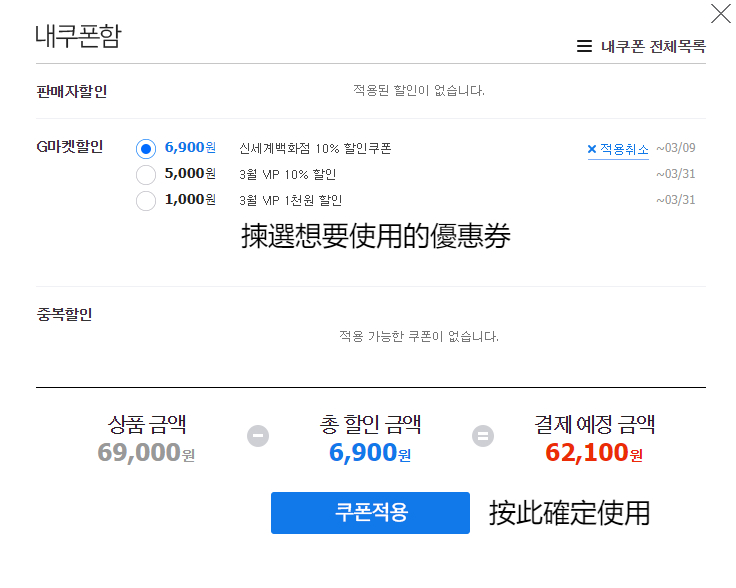Image resolution: width=736 pixels, height=588 pixels.
Task: Click the ~03/09 expiry date
Action: (675, 148)
